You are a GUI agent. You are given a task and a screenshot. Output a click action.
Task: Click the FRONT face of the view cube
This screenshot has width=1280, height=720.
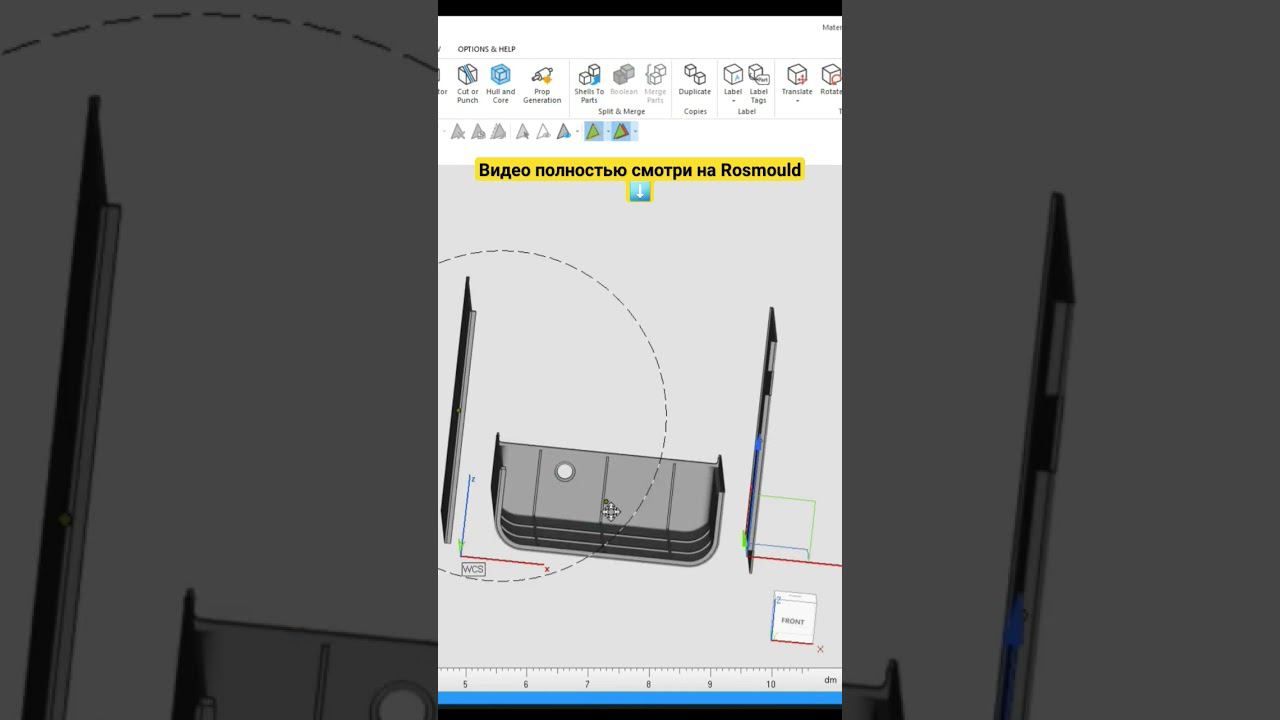[x=793, y=621]
